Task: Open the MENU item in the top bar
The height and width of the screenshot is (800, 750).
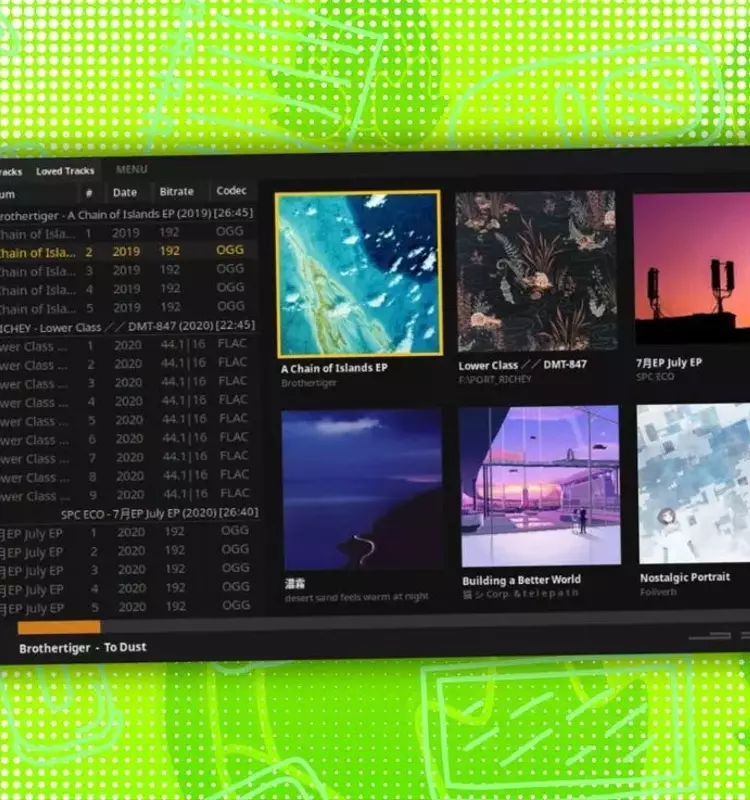Action: click(132, 169)
